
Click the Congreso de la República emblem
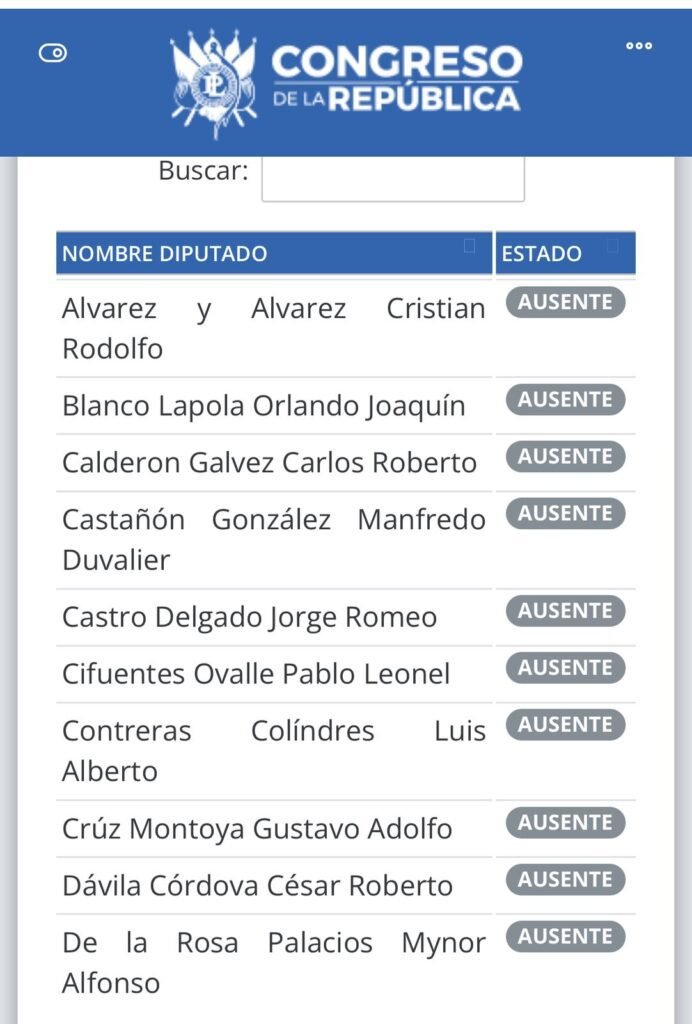tap(213, 84)
